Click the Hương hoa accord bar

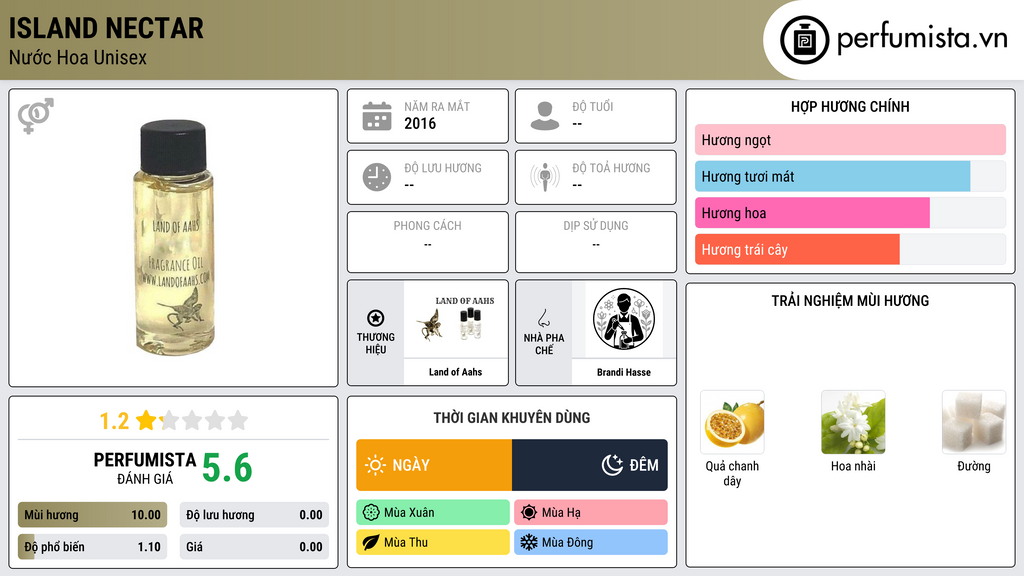[x=850, y=213]
